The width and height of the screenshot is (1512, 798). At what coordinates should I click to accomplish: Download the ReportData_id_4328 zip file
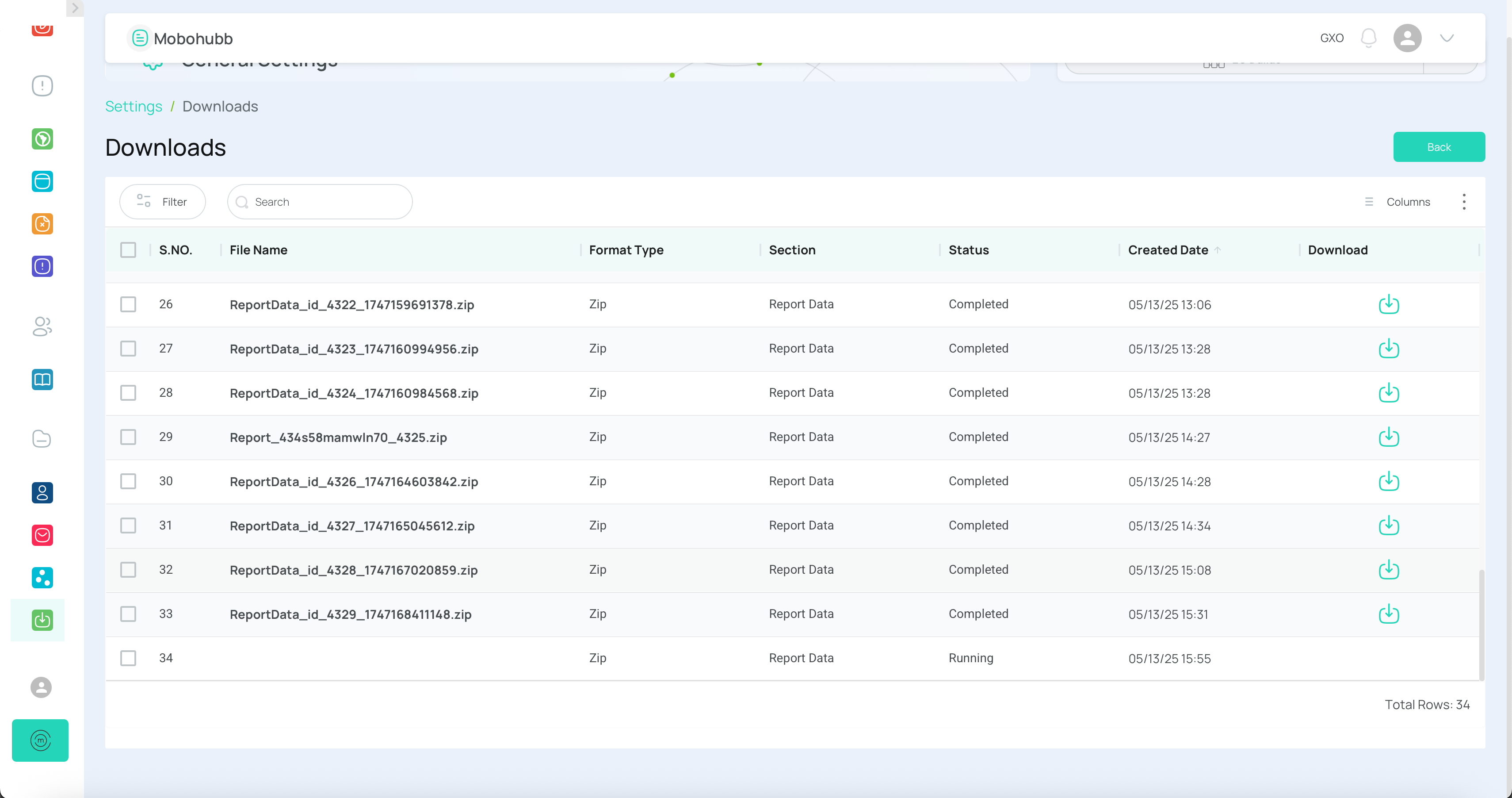1388,570
